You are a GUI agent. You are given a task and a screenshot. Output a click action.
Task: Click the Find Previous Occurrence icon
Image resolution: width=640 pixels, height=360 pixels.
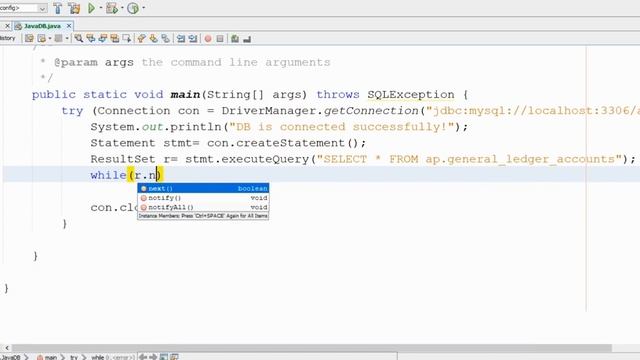(x=91, y=39)
